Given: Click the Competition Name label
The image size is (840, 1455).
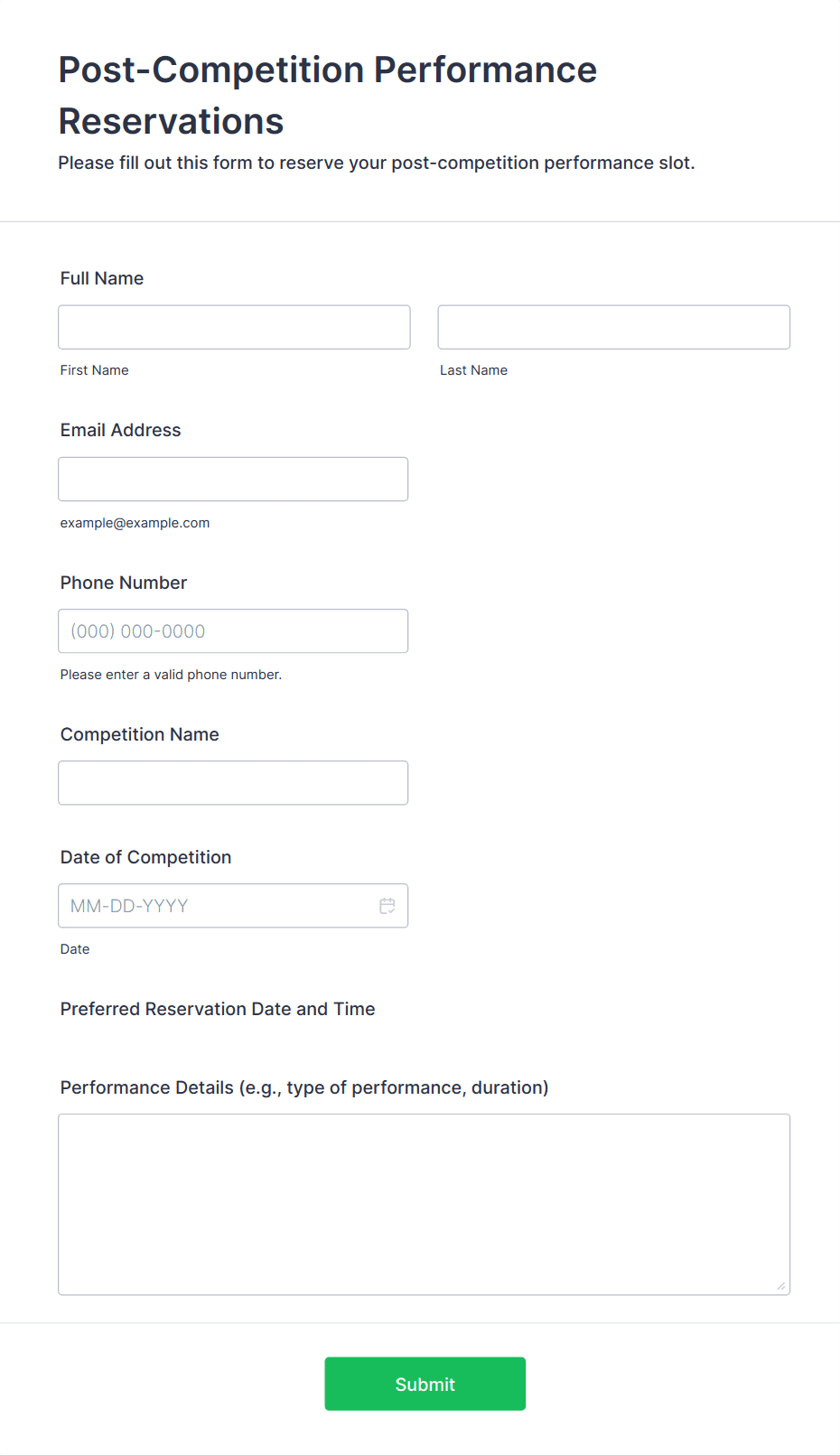Looking at the screenshot, I should coord(140,734).
